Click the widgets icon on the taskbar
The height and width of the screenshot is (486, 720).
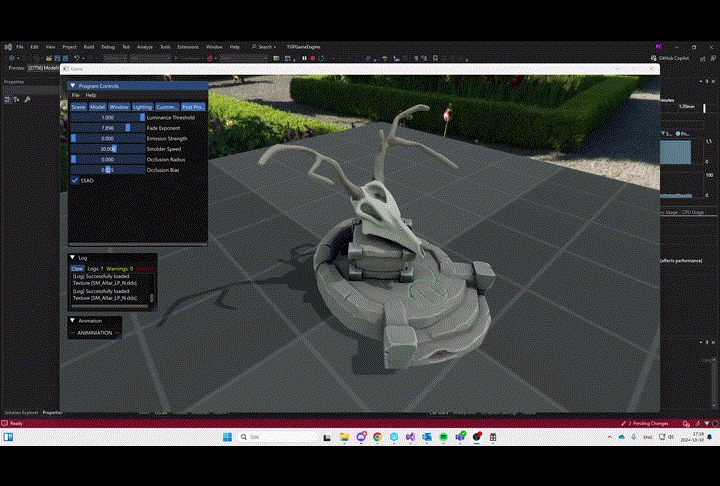click(x=8, y=437)
